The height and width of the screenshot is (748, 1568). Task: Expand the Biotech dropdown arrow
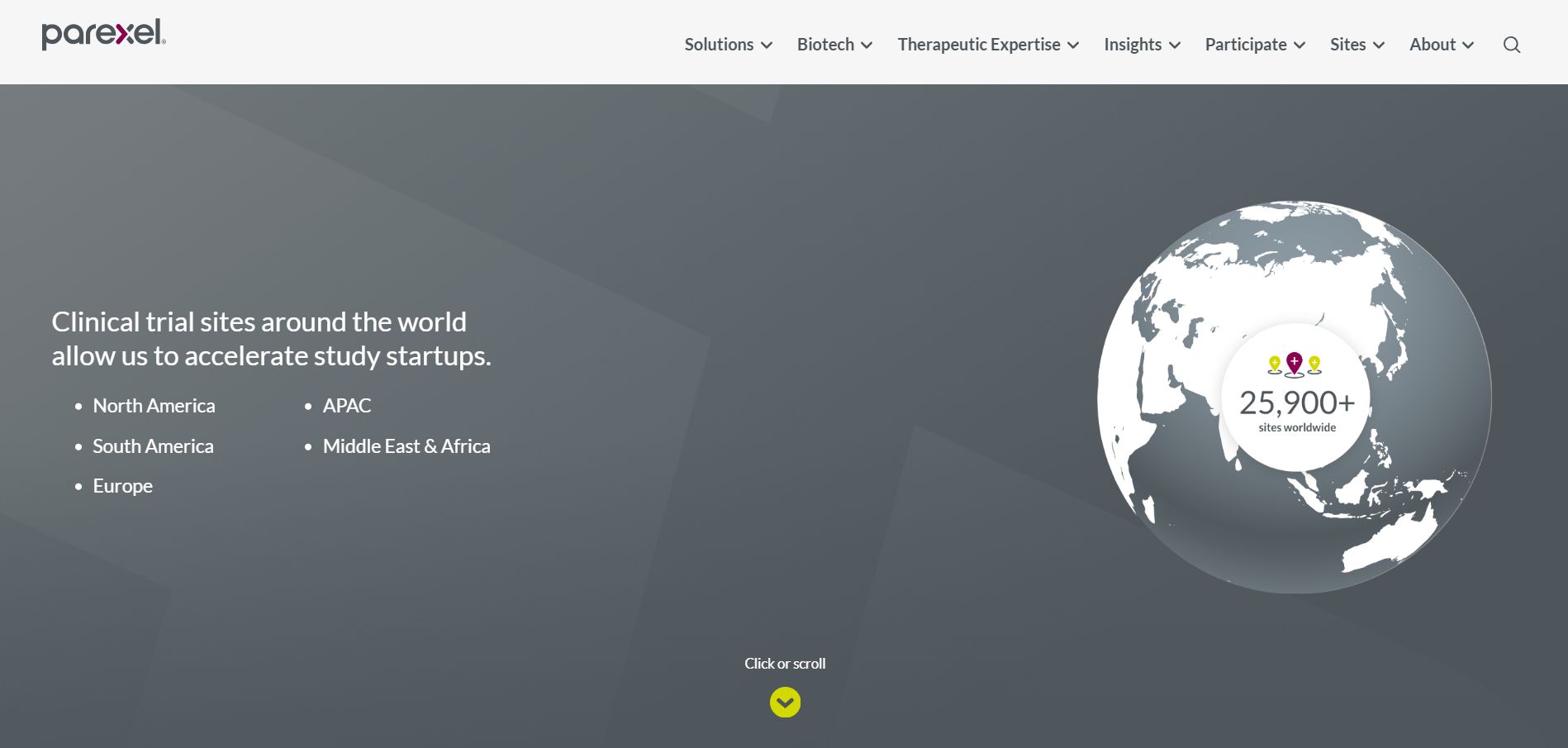[x=867, y=45]
